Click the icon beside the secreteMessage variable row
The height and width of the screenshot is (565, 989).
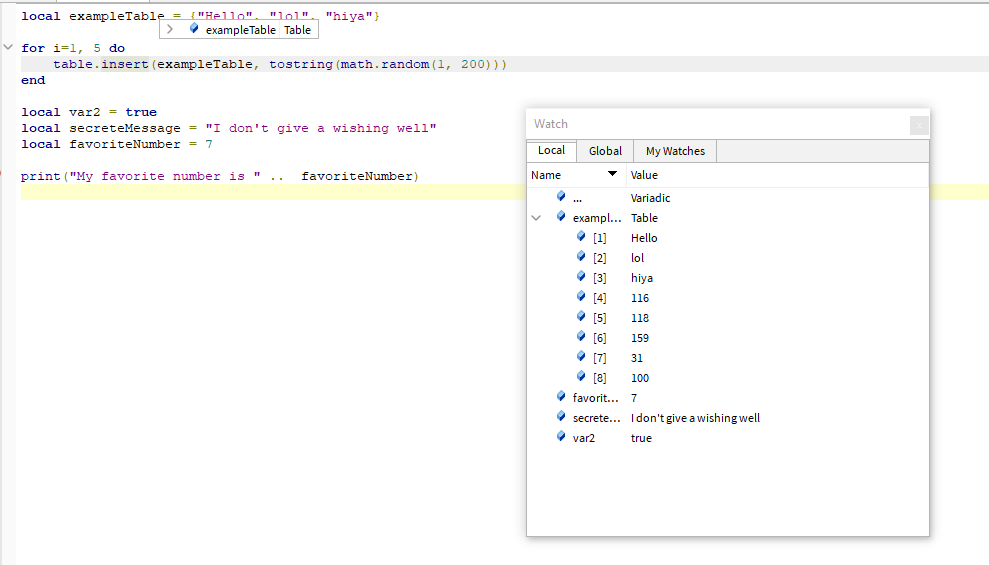tap(561, 417)
